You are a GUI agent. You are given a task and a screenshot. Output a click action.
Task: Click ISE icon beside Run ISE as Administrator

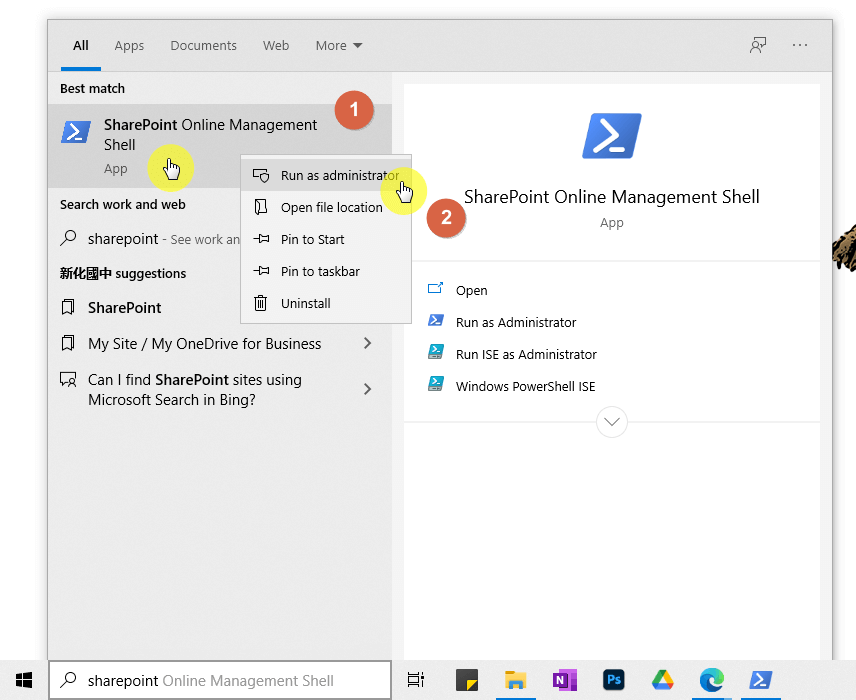point(436,352)
